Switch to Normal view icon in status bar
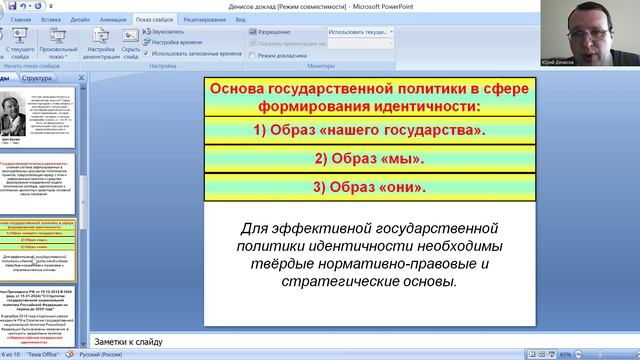The image size is (640, 360). pyautogui.click(x=532, y=354)
